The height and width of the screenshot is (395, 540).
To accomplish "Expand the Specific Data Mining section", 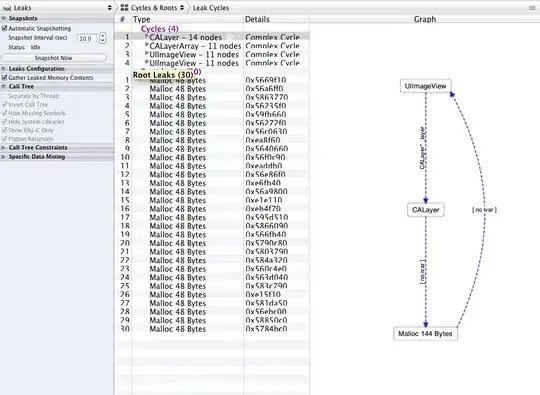I will 3,157.
